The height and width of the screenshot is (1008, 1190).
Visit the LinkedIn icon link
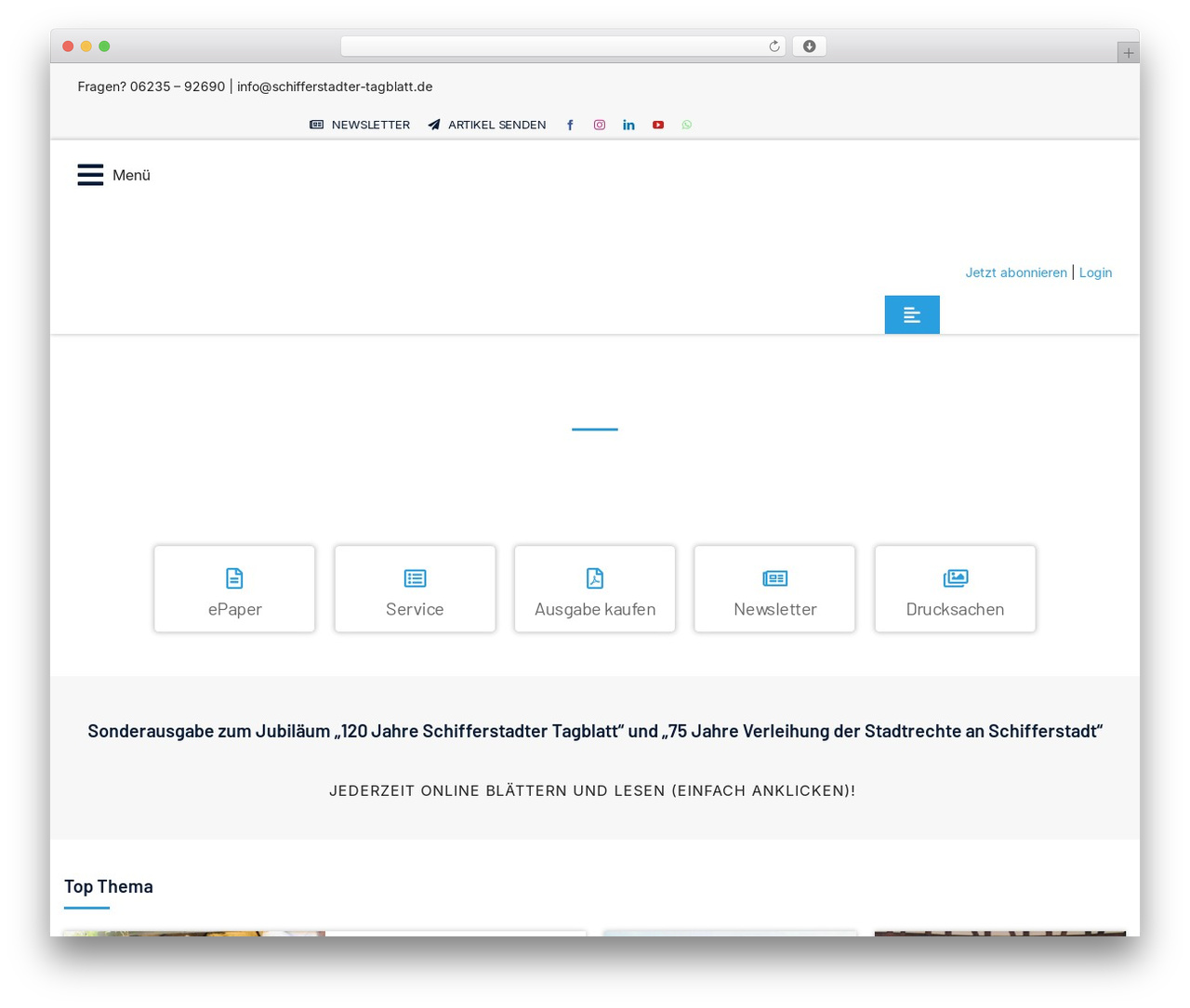628,125
